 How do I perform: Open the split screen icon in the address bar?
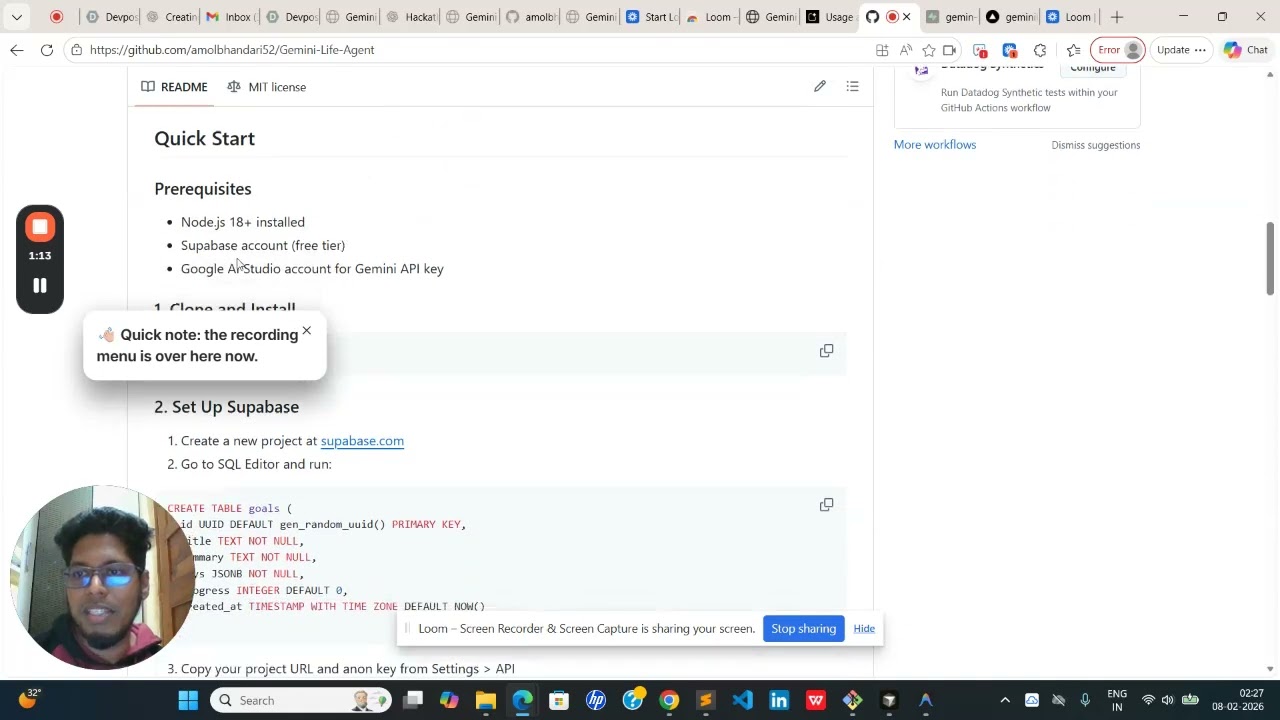coord(882,50)
